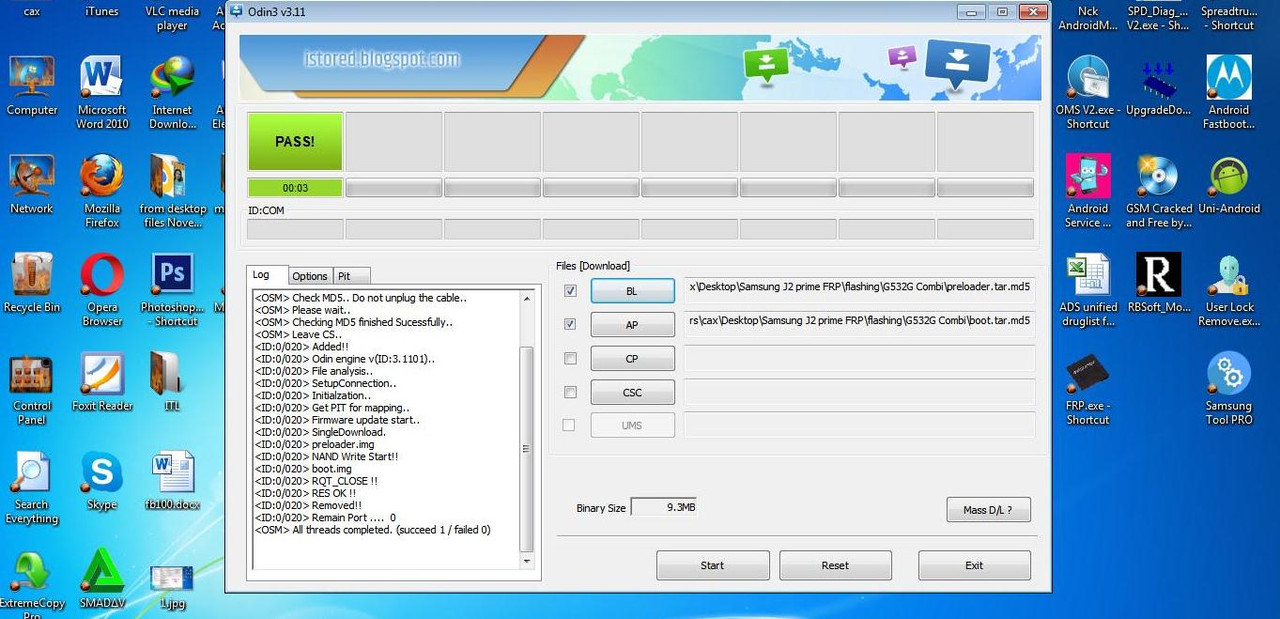Click the AP file button
The image size is (1280, 619).
click(x=632, y=325)
